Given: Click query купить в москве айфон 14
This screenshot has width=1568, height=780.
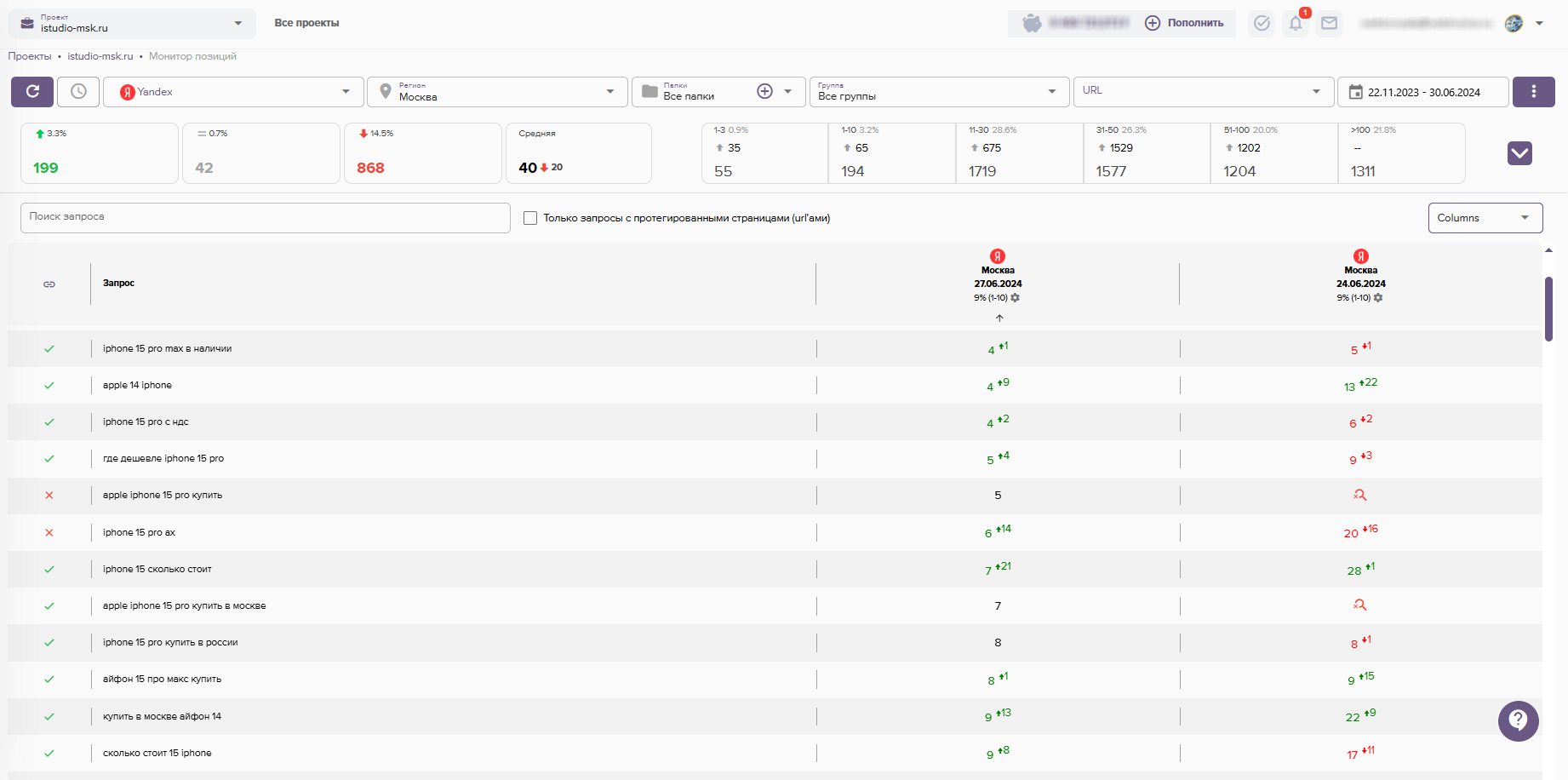Looking at the screenshot, I should 162,717.
